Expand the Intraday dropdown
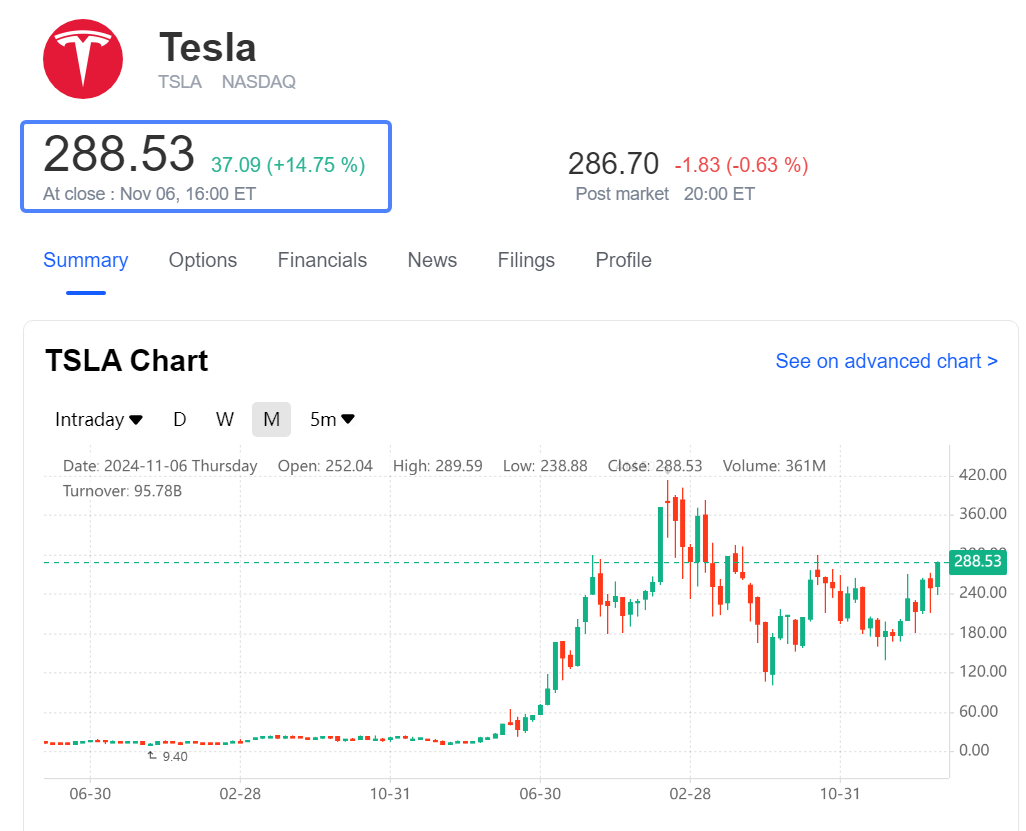 click(99, 419)
